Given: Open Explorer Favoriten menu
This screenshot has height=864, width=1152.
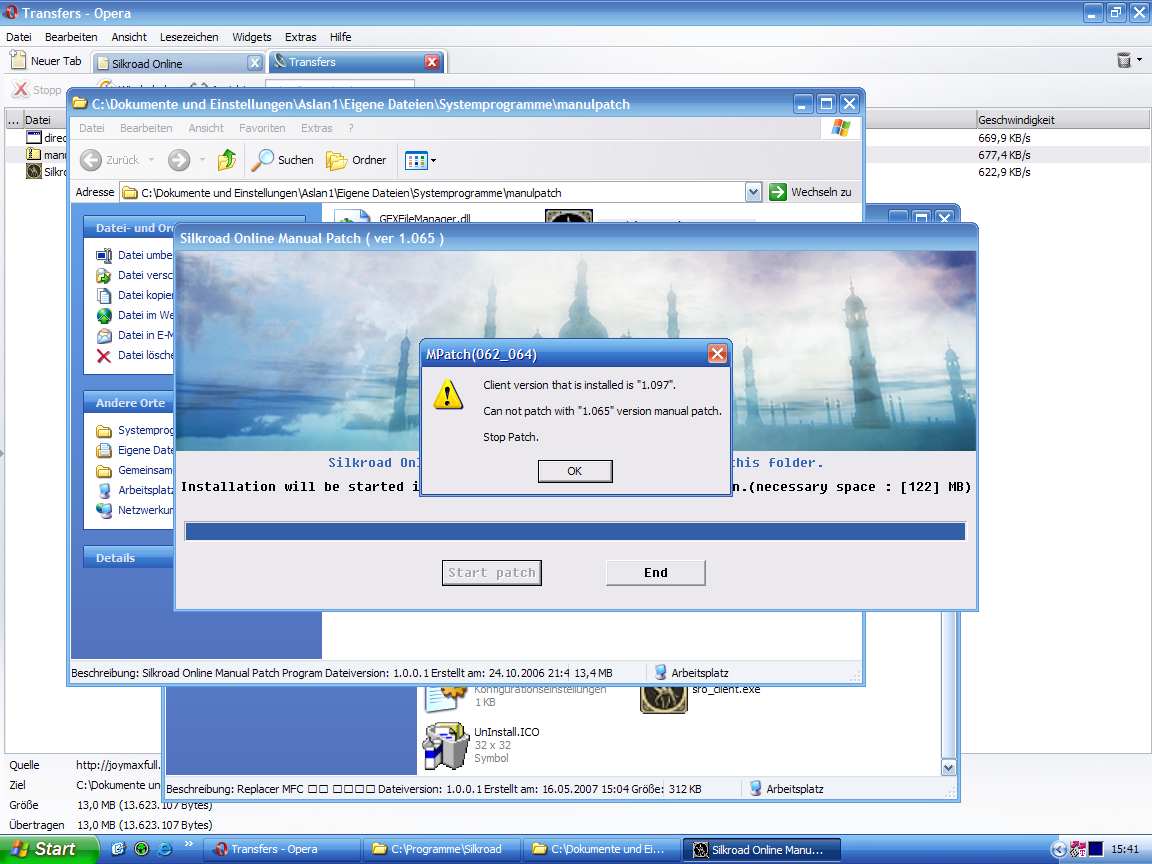Looking at the screenshot, I should point(262,128).
